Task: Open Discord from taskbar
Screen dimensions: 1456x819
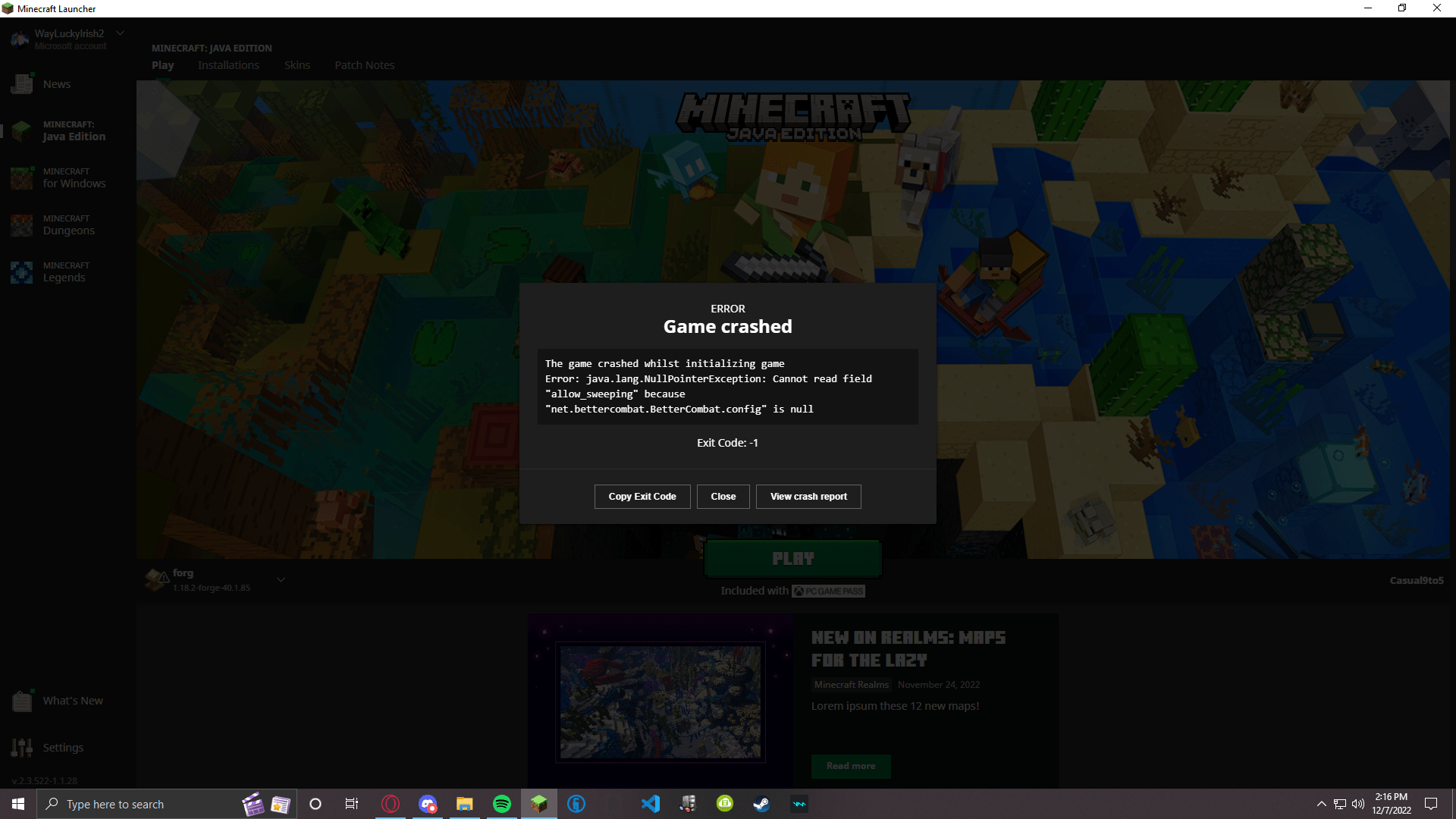Action: pos(428,804)
